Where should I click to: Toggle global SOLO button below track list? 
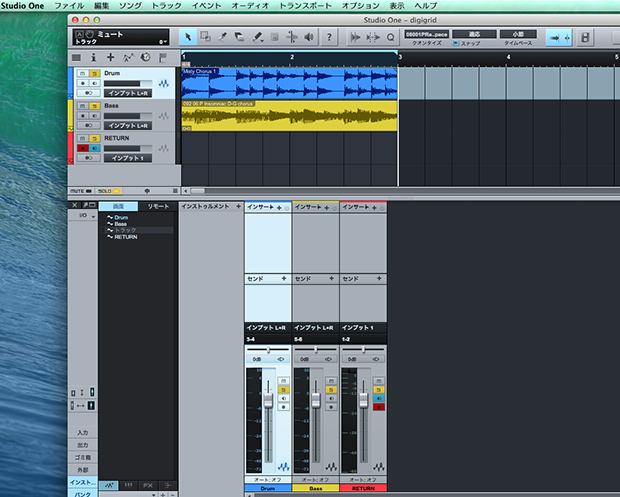click(x=108, y=191)
